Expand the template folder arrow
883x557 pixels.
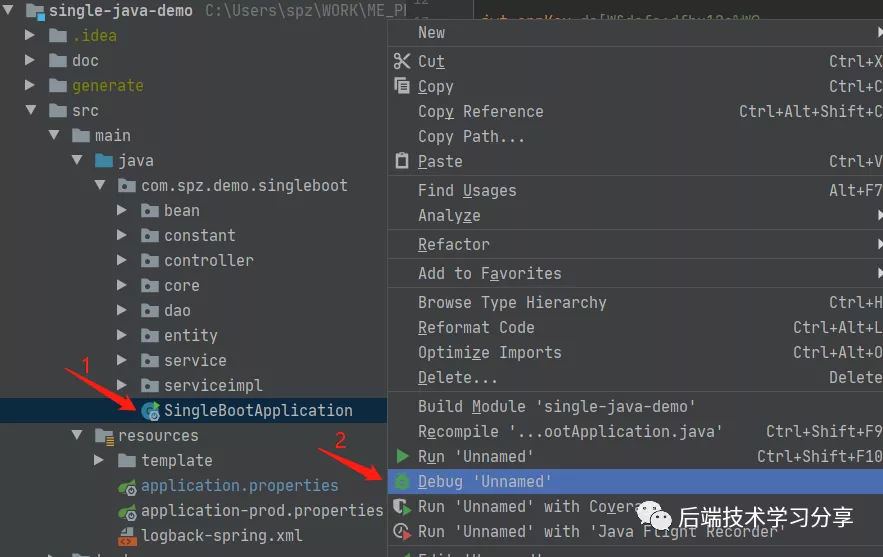pos(99,460)
